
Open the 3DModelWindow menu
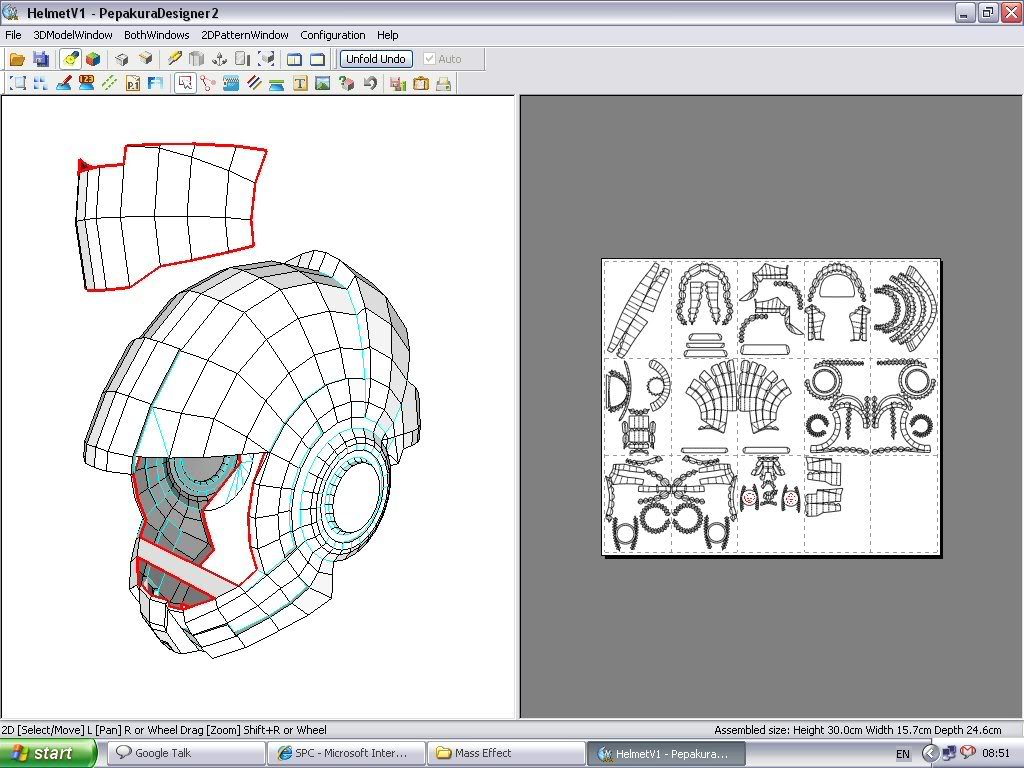pos(72,35)
